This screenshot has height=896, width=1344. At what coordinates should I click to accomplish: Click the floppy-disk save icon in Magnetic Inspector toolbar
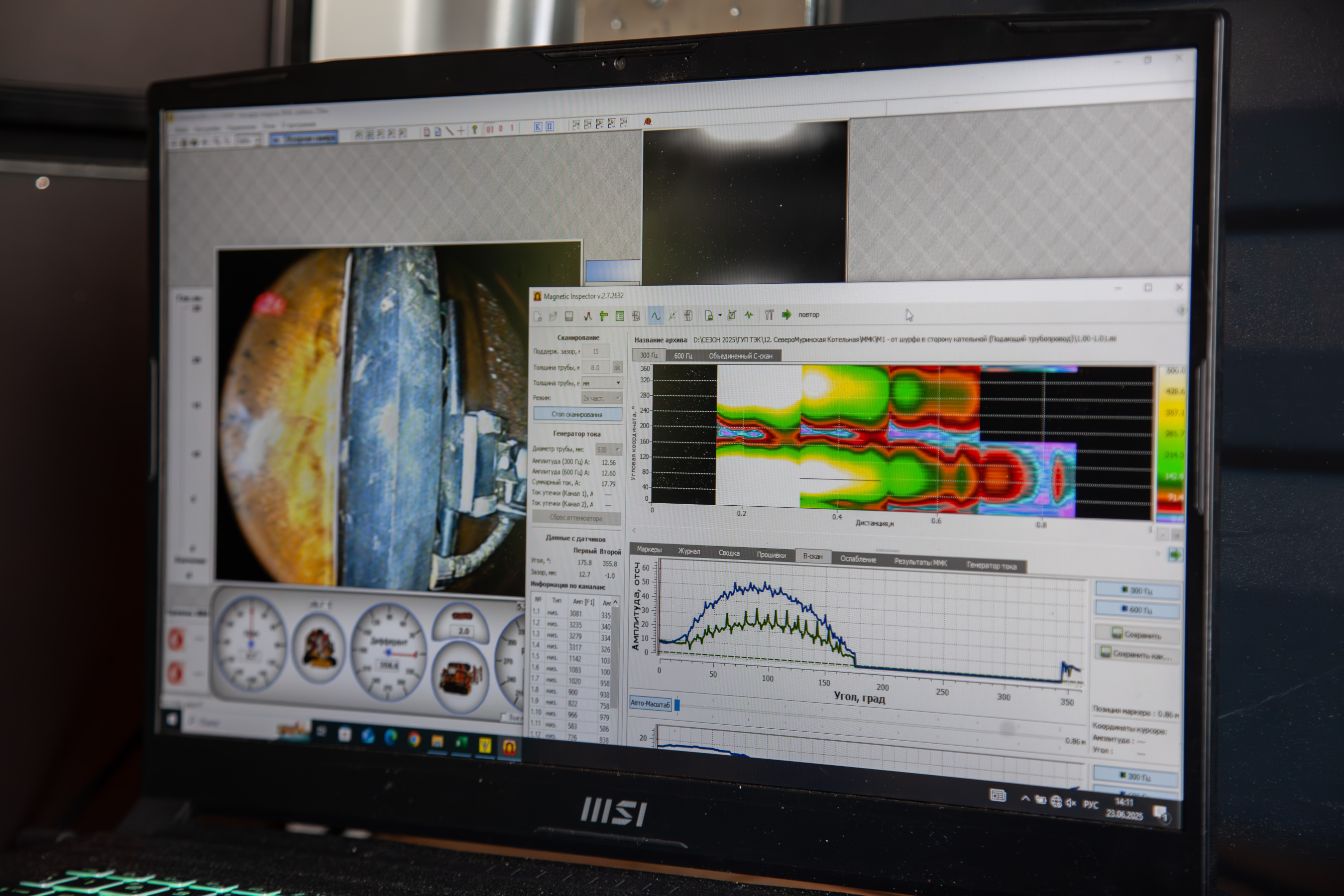569,316
